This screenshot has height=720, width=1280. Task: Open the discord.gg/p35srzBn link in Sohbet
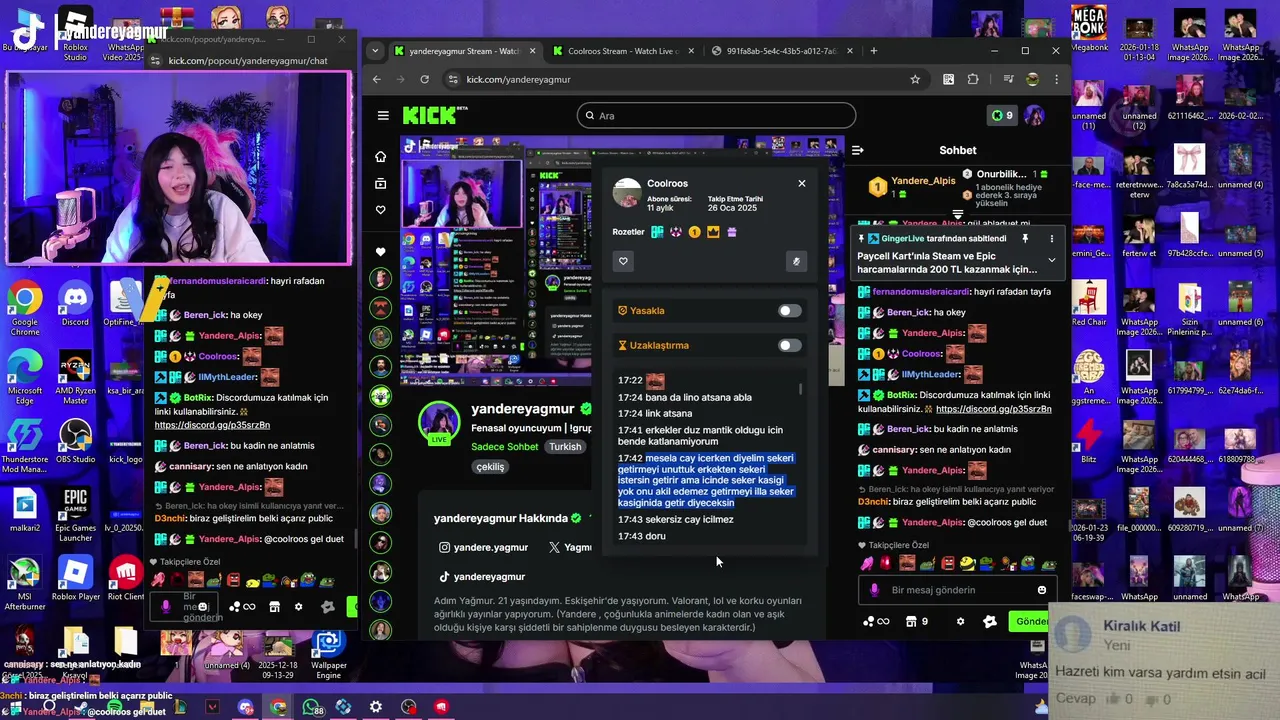click(994, 409)
